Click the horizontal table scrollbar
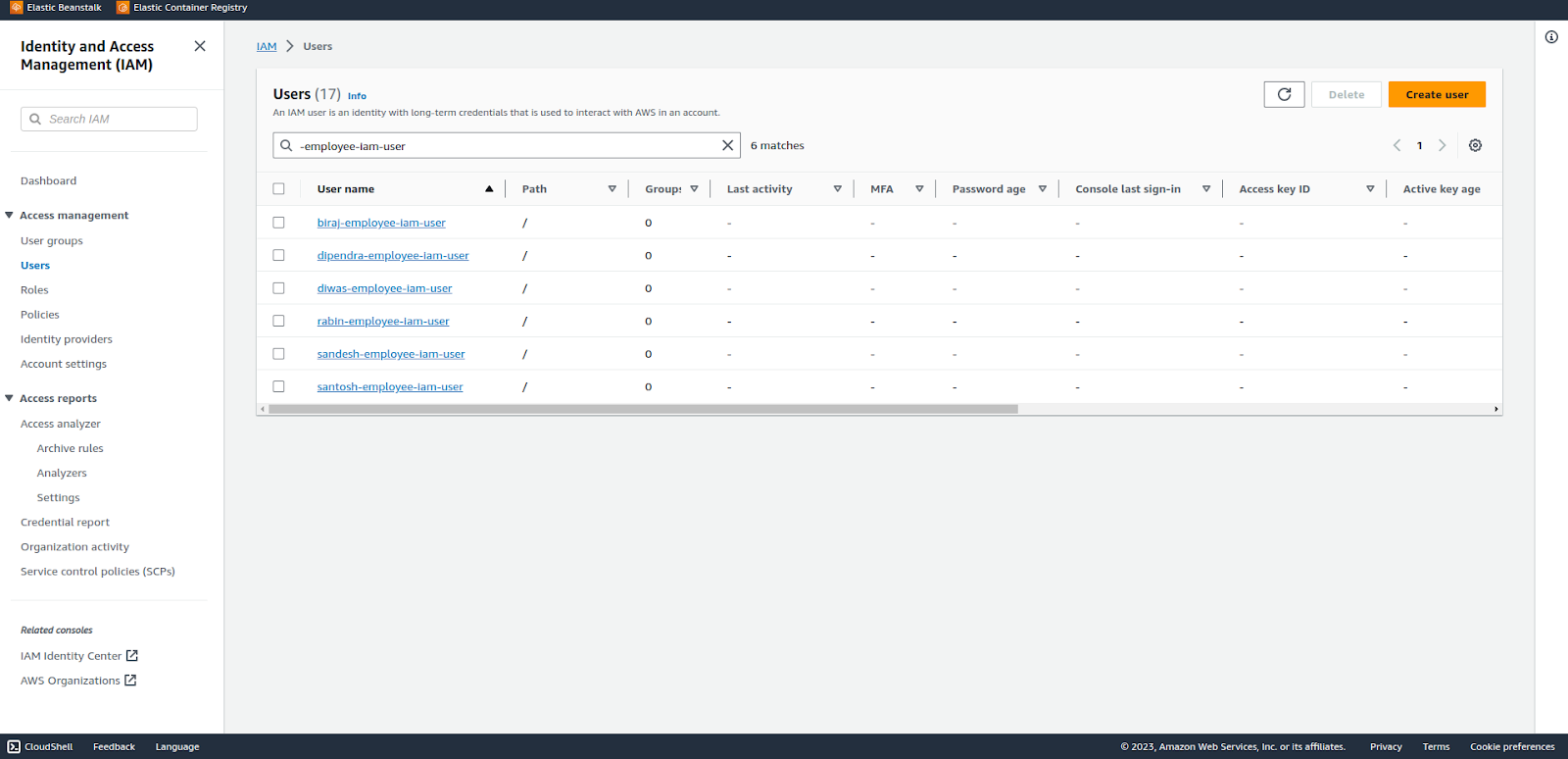Viewport: 1568px width, 759px height. 643,409
